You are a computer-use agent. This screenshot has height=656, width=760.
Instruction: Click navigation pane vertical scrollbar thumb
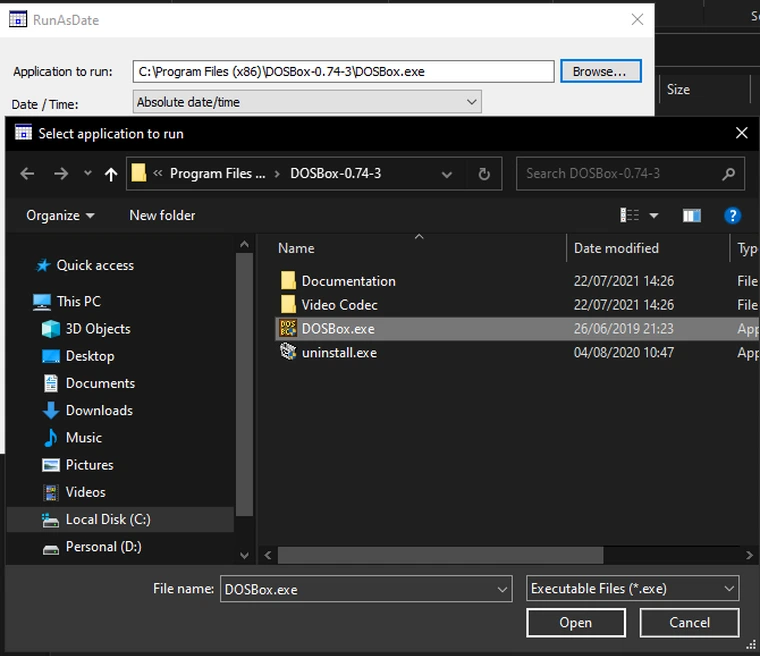click(244, 385)
